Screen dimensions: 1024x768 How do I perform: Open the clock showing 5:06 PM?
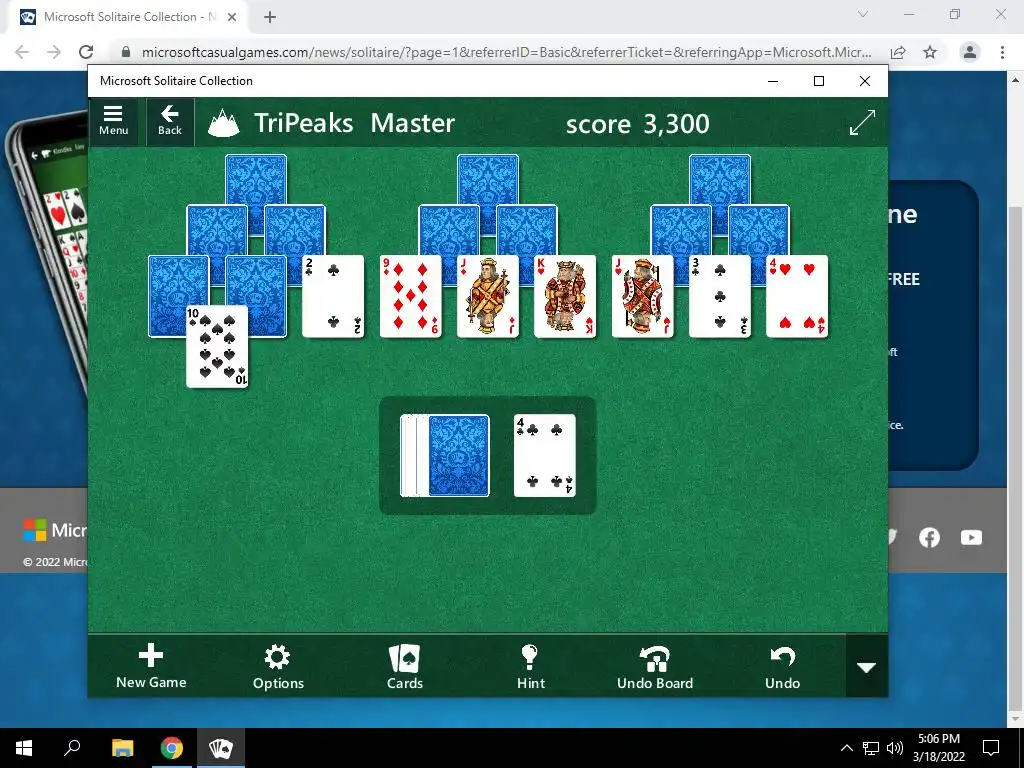click(x=938, y=748)
